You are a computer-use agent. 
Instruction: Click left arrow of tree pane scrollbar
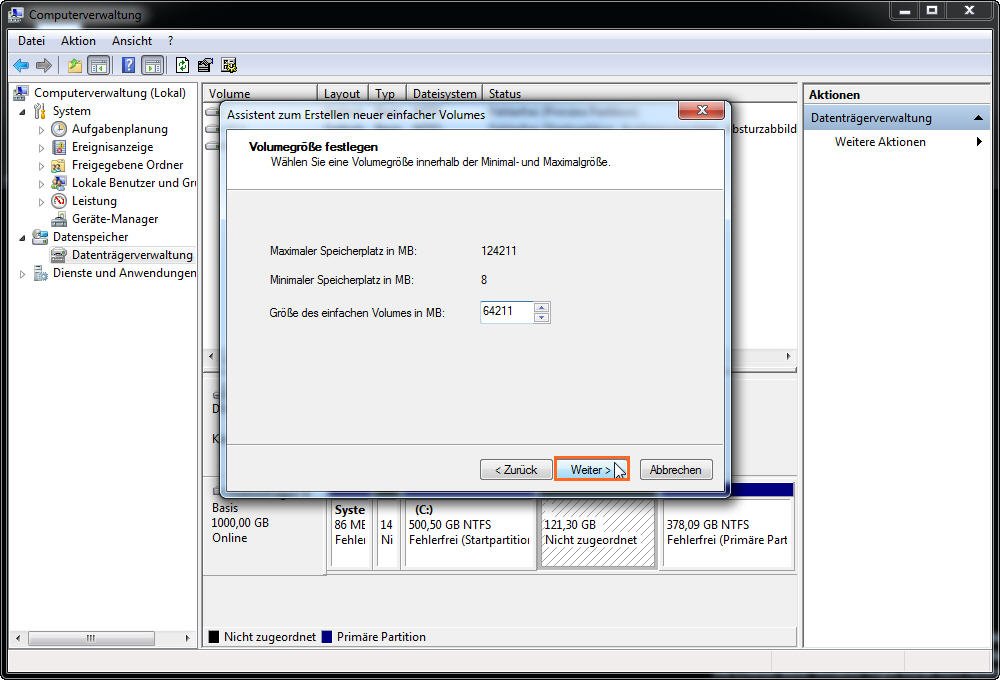click(17, 638)
